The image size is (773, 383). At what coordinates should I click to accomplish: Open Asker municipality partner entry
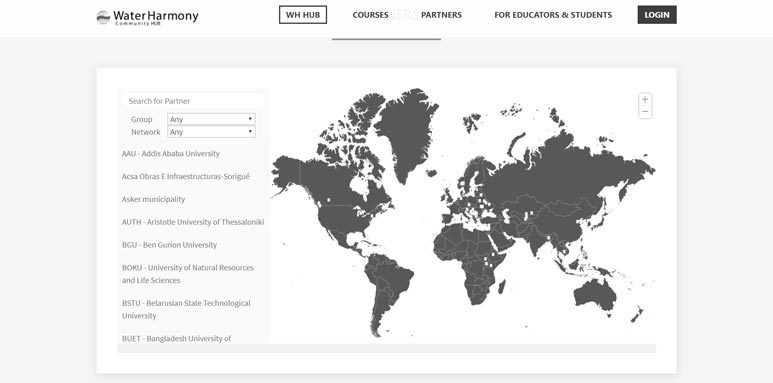(153, 200)
